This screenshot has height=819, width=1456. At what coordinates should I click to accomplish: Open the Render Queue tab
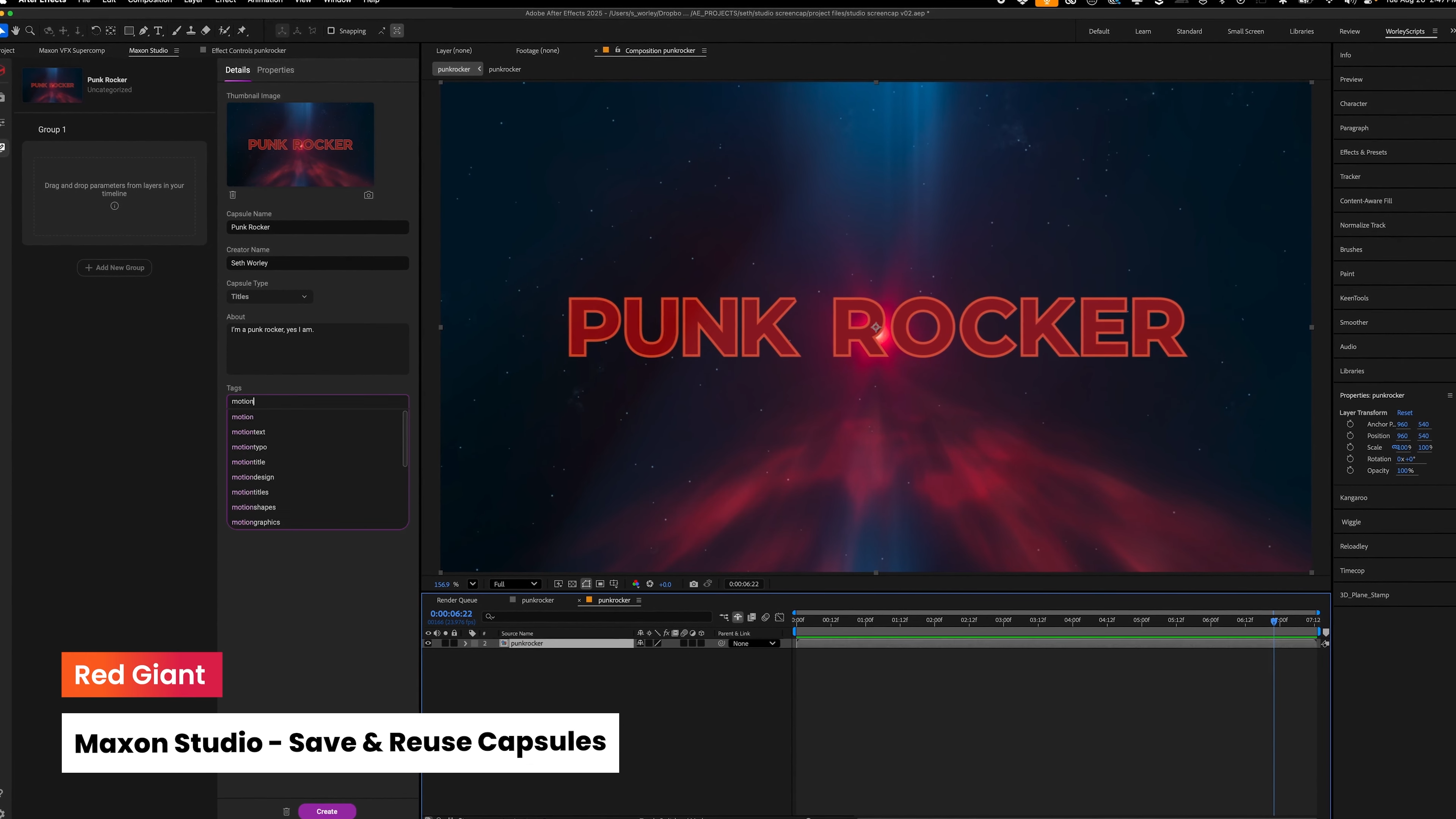click(x=457, y=600)
